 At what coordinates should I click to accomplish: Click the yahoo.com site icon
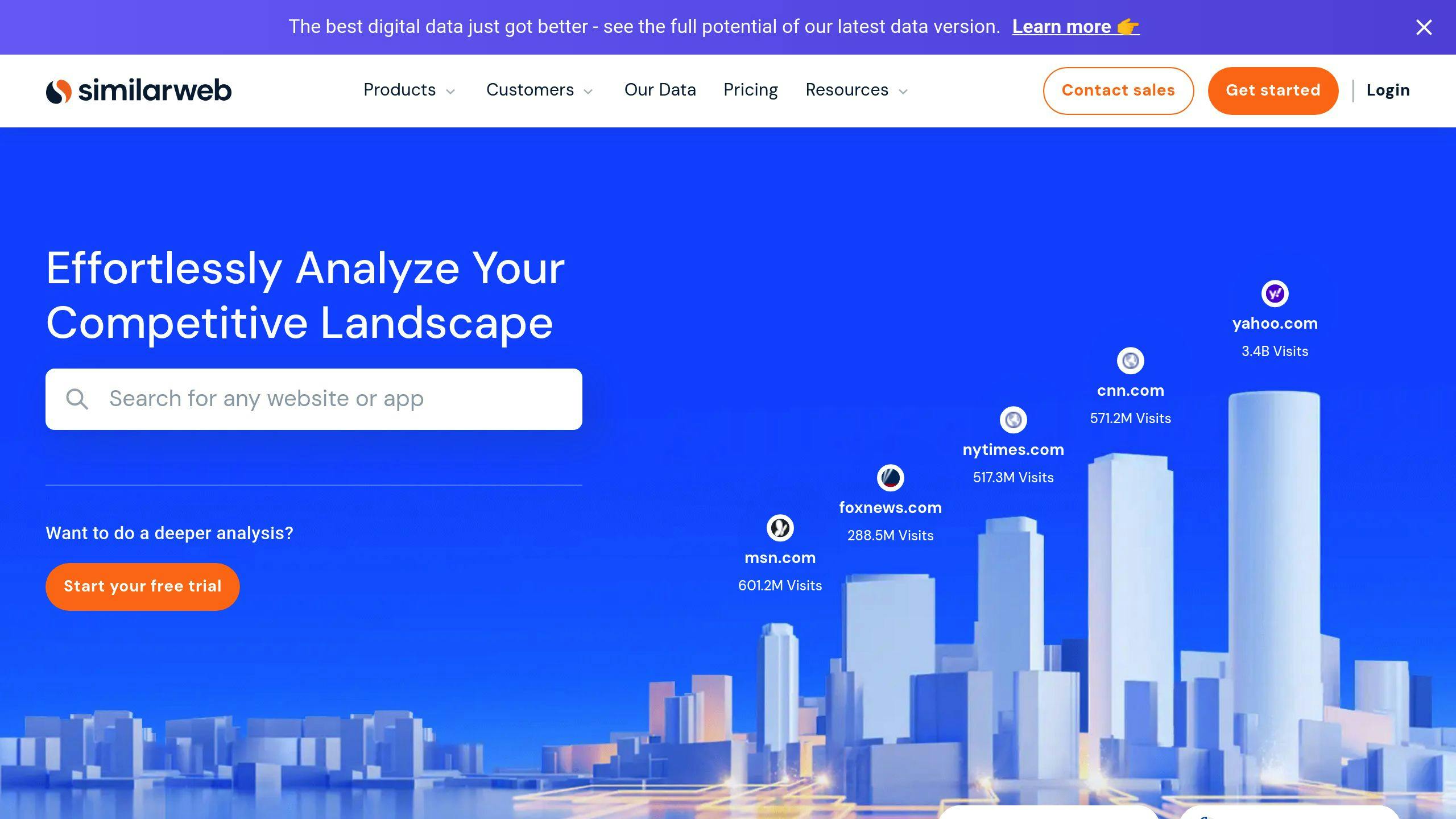pos(1275,293)
